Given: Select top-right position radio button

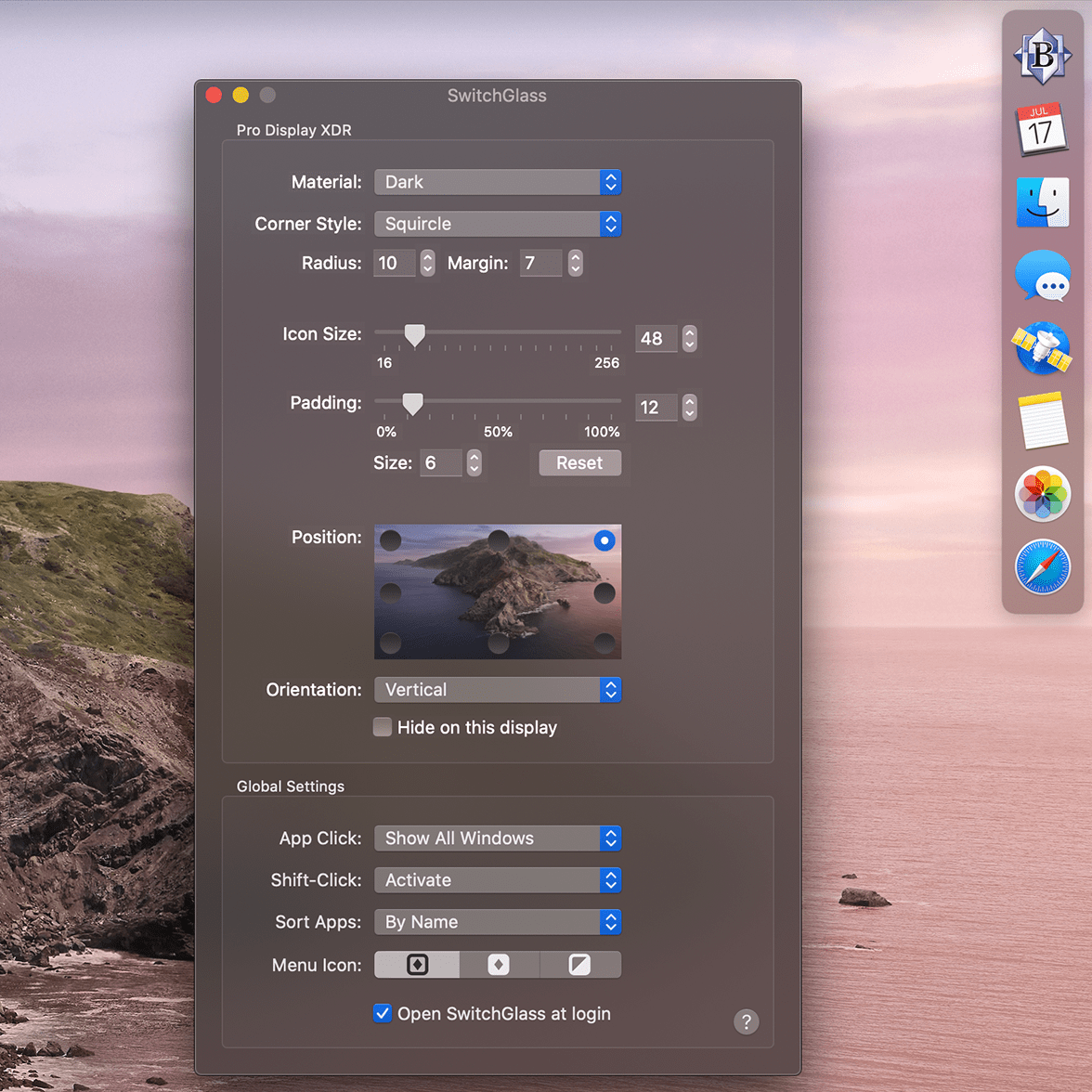Looking at the screenshot, I should click(x=604, y=540).
